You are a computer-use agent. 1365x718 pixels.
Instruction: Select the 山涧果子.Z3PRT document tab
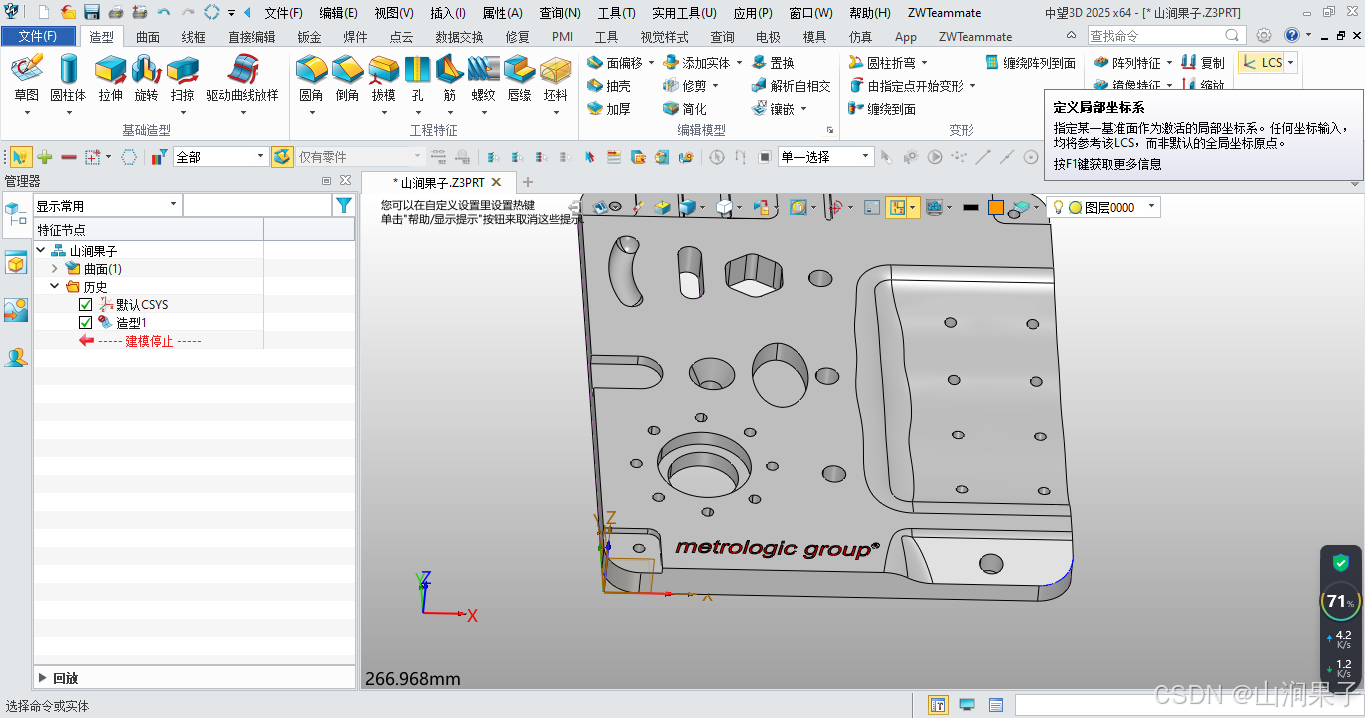click(440, 183)
